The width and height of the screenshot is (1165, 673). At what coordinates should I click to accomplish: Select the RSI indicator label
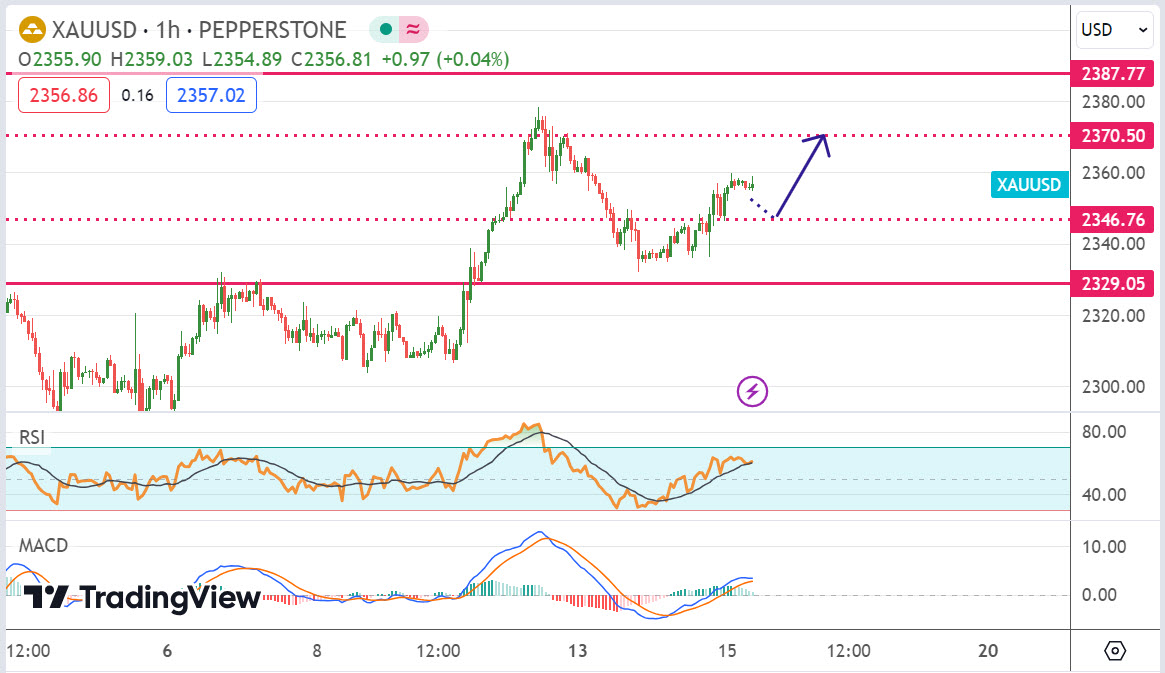point(32,437)
